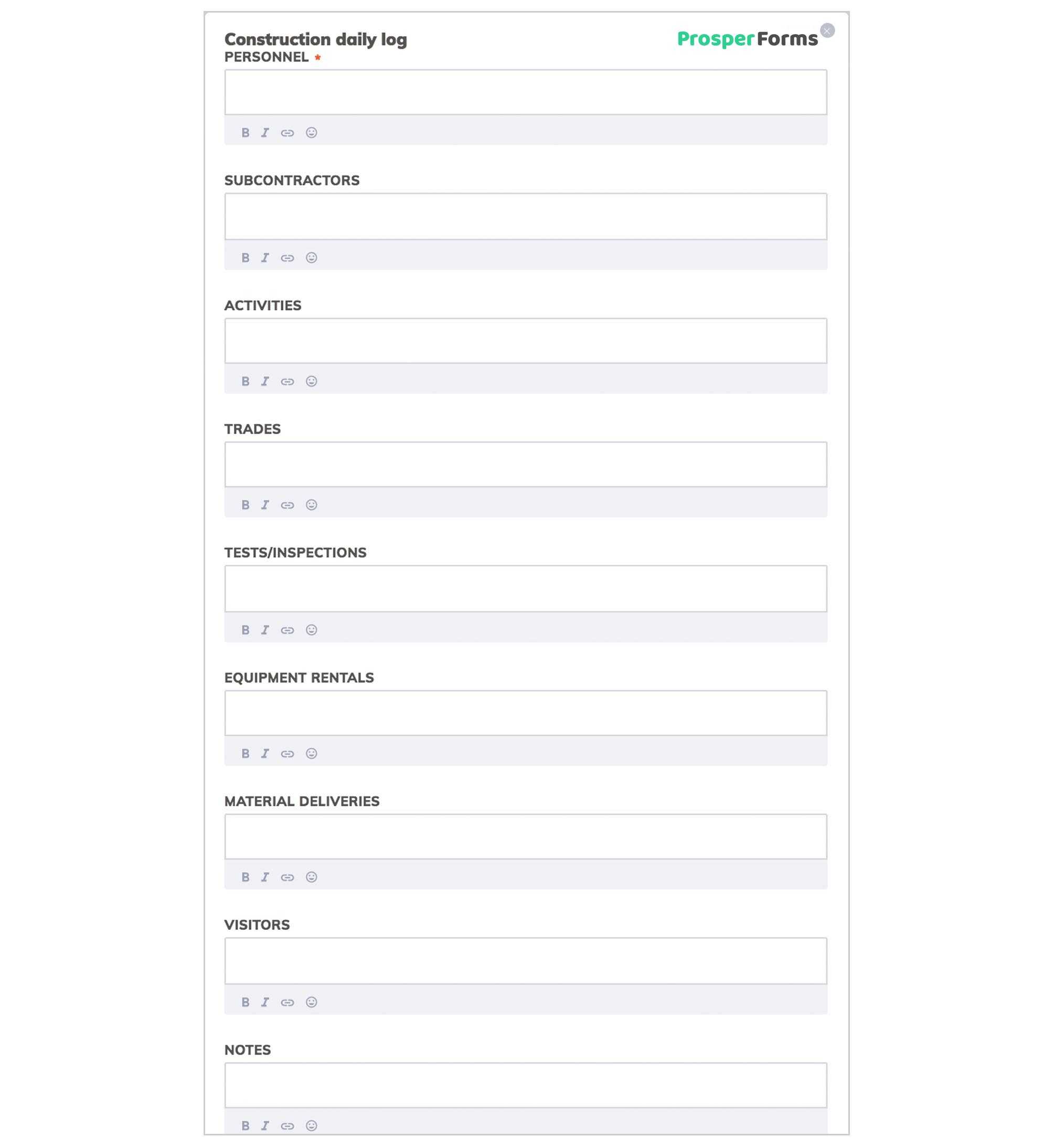Click the Emoji icon in MATERIAL DELIVERIES field
The image size is (1054, 1148).
[x=312, y=877]
